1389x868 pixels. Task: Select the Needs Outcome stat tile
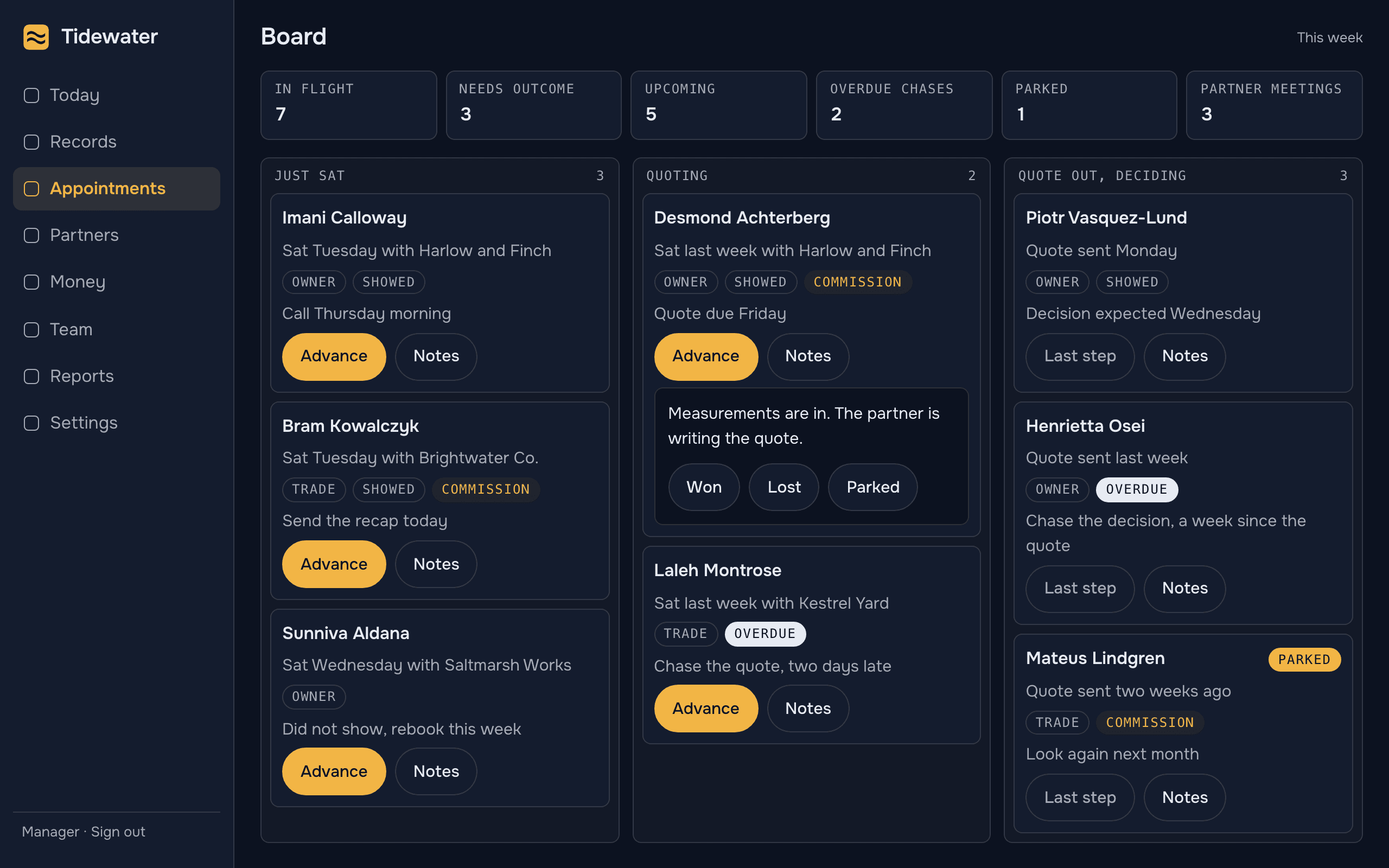pyautogui.click(x=534, y=105)
